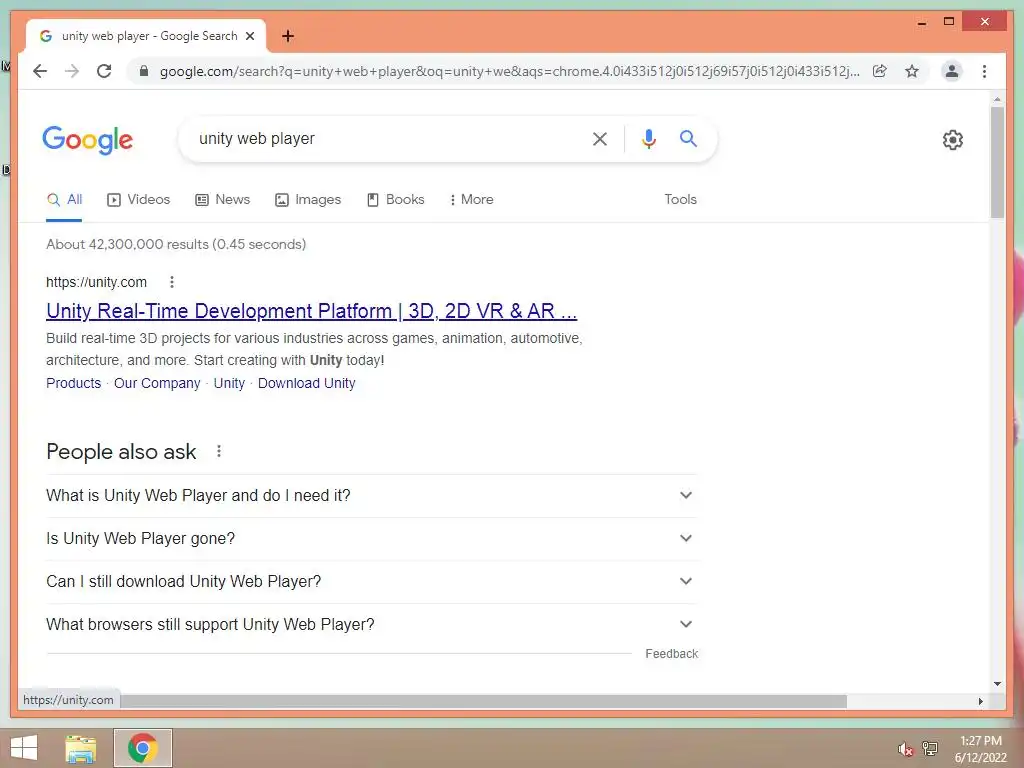Click the network tray icon
1024x768 pixels.
930,749
